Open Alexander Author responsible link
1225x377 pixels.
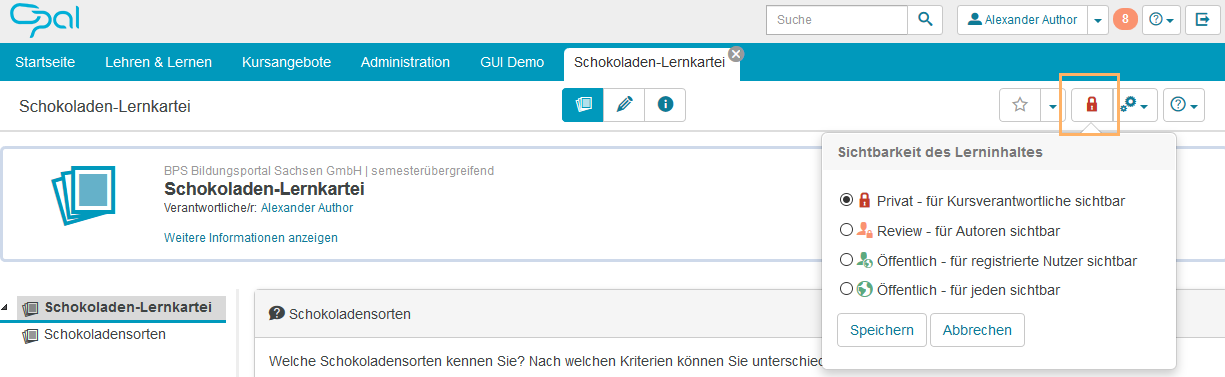click(x=307, y=208)
